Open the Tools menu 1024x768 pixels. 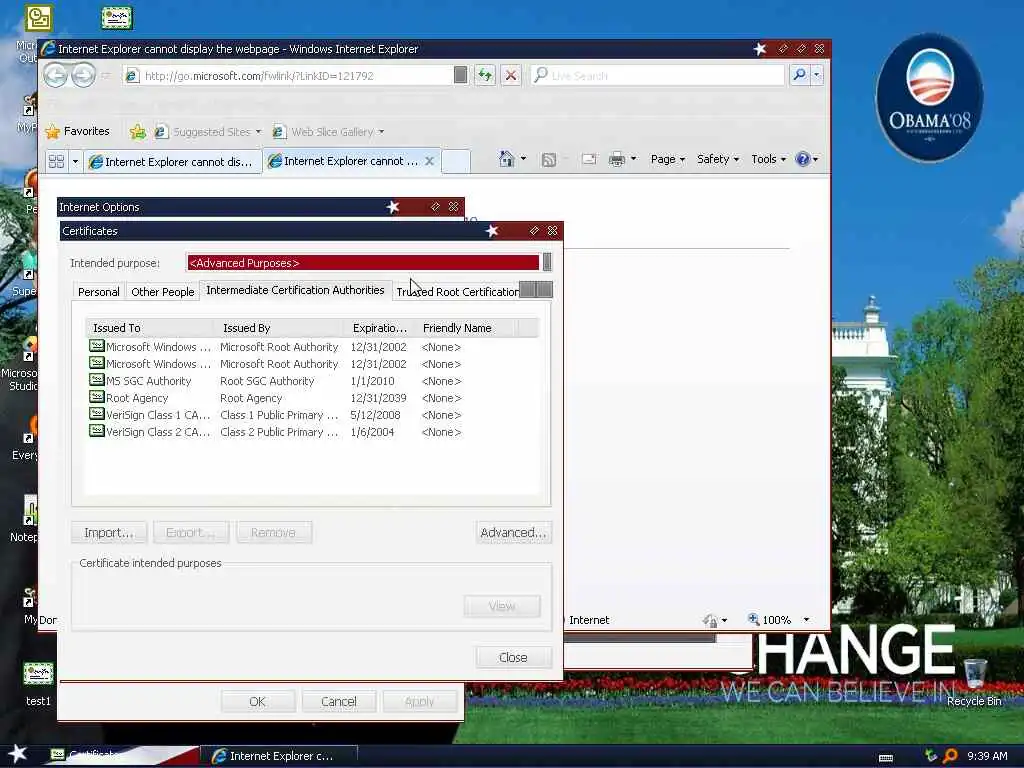[x=768, y=159]
